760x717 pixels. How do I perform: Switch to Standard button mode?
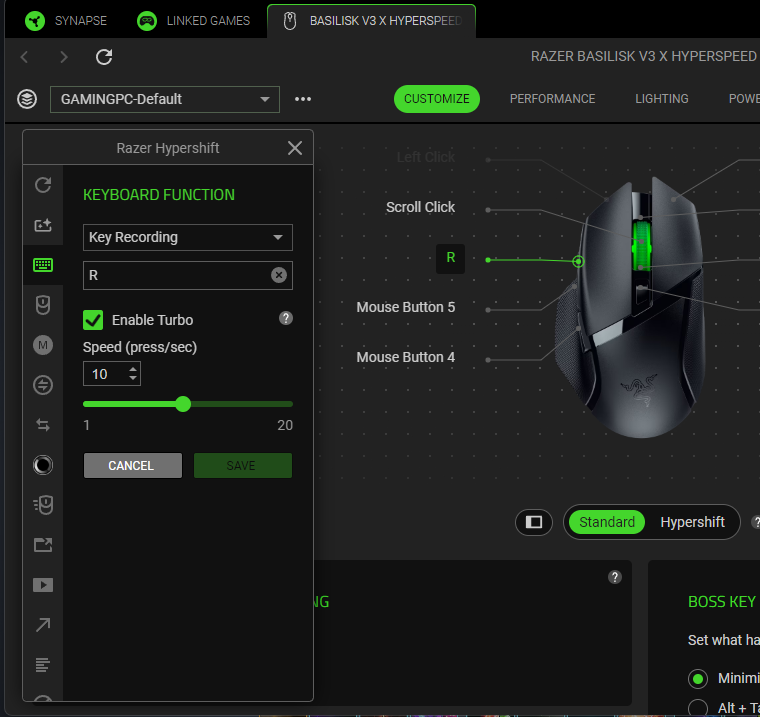point(606,522)
